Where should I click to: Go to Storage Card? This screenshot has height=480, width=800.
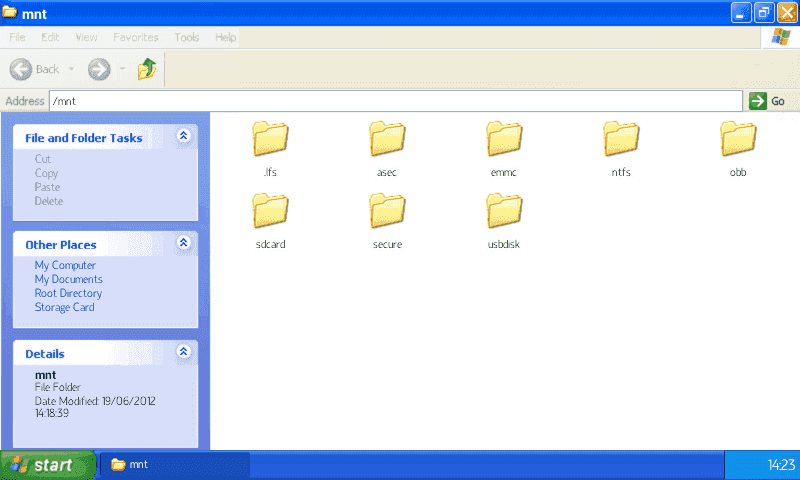pos(65,307)
